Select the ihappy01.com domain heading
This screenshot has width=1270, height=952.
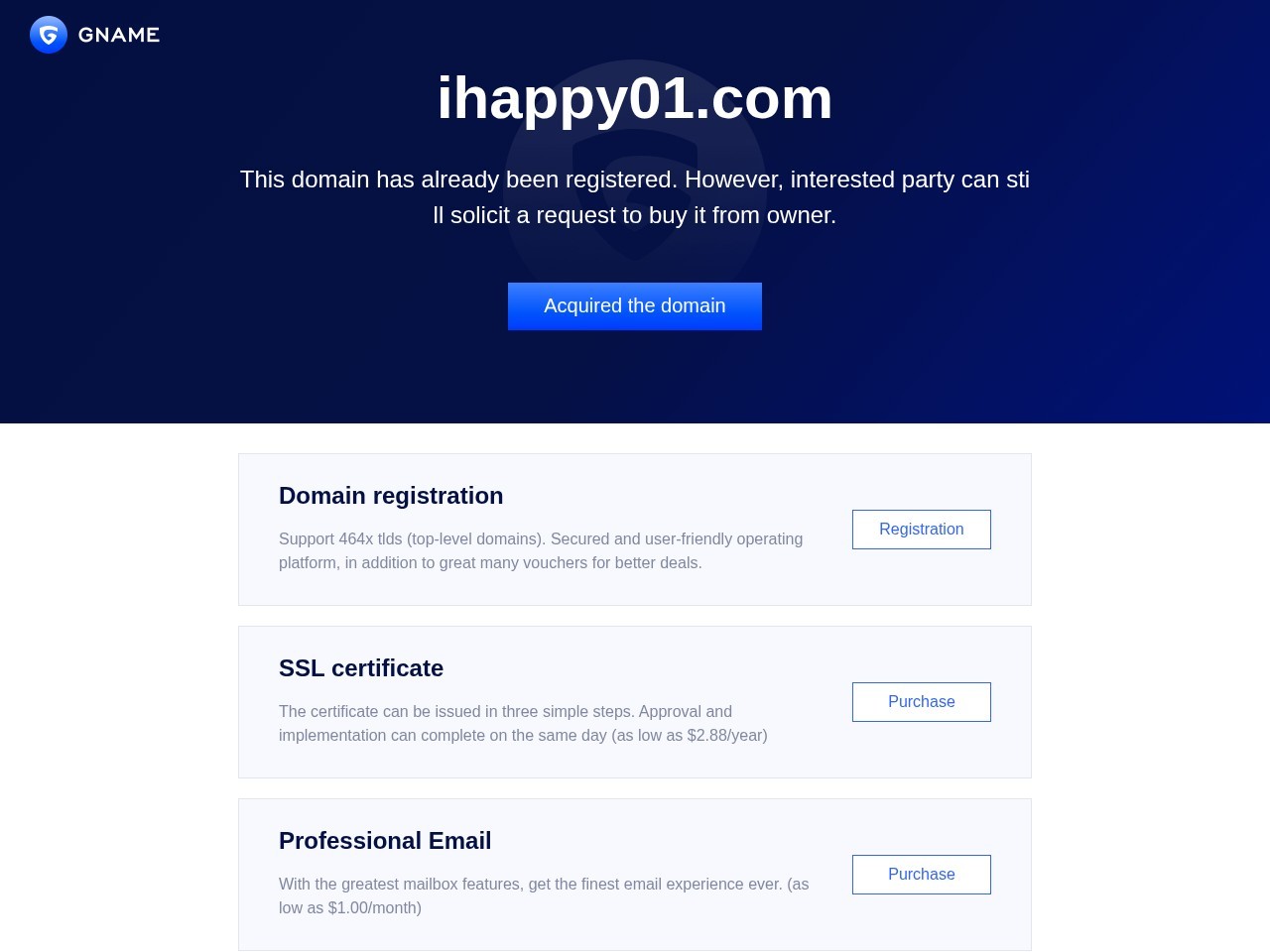(635, 98)
